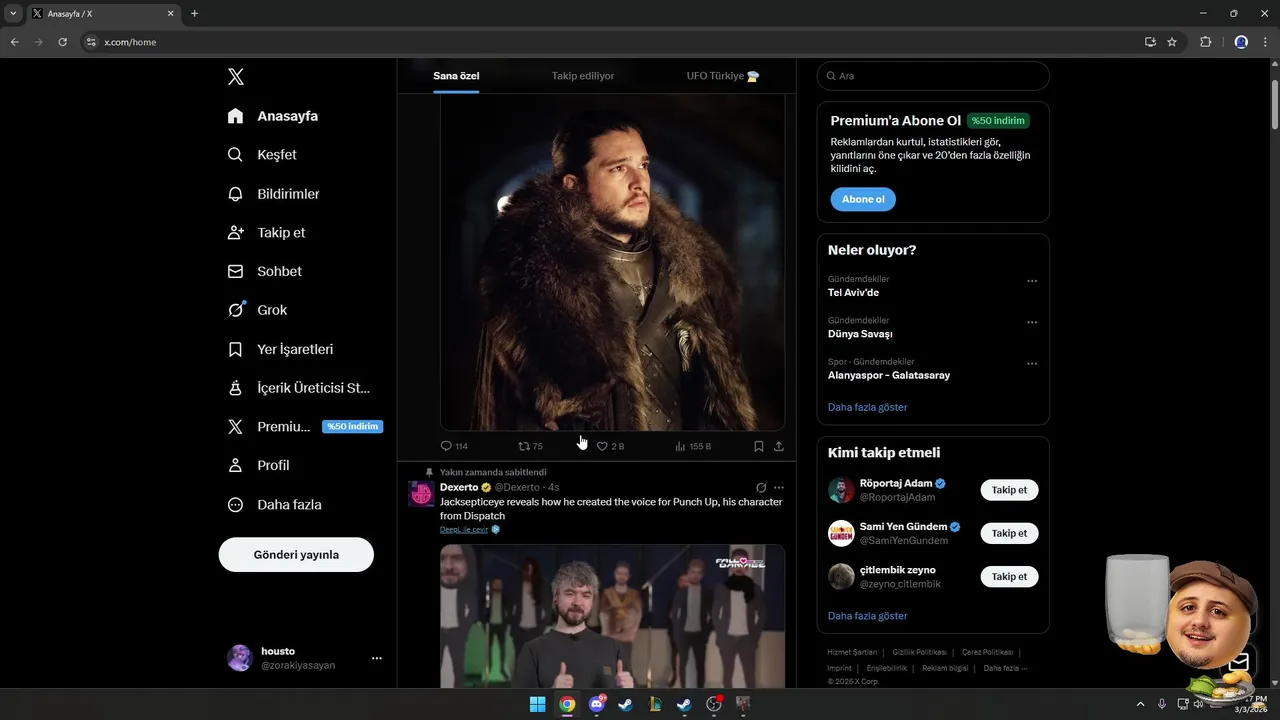
Task: Open Dexerto profile avatar
Action: [421, 493]
